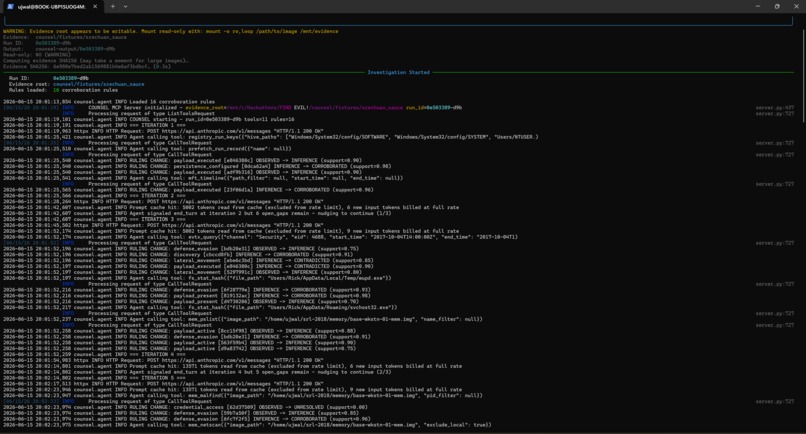Click the dim 'Output: counsel-output/0e503389-d9b' line
Screen dimensions: 806x434
click(59, 49)
